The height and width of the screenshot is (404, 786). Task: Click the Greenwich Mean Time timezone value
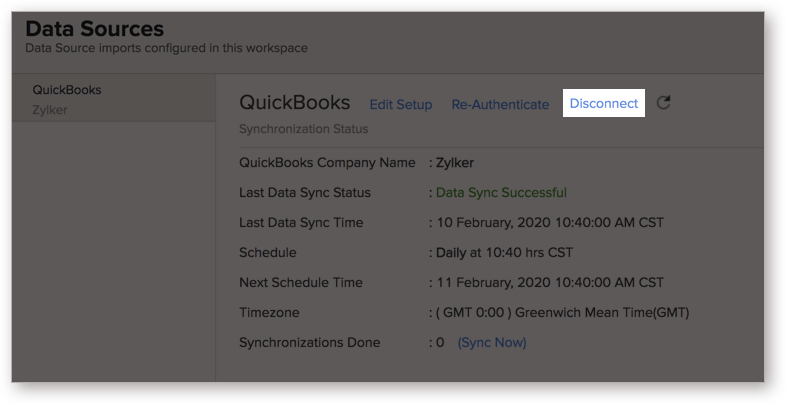tap(562, 312)
